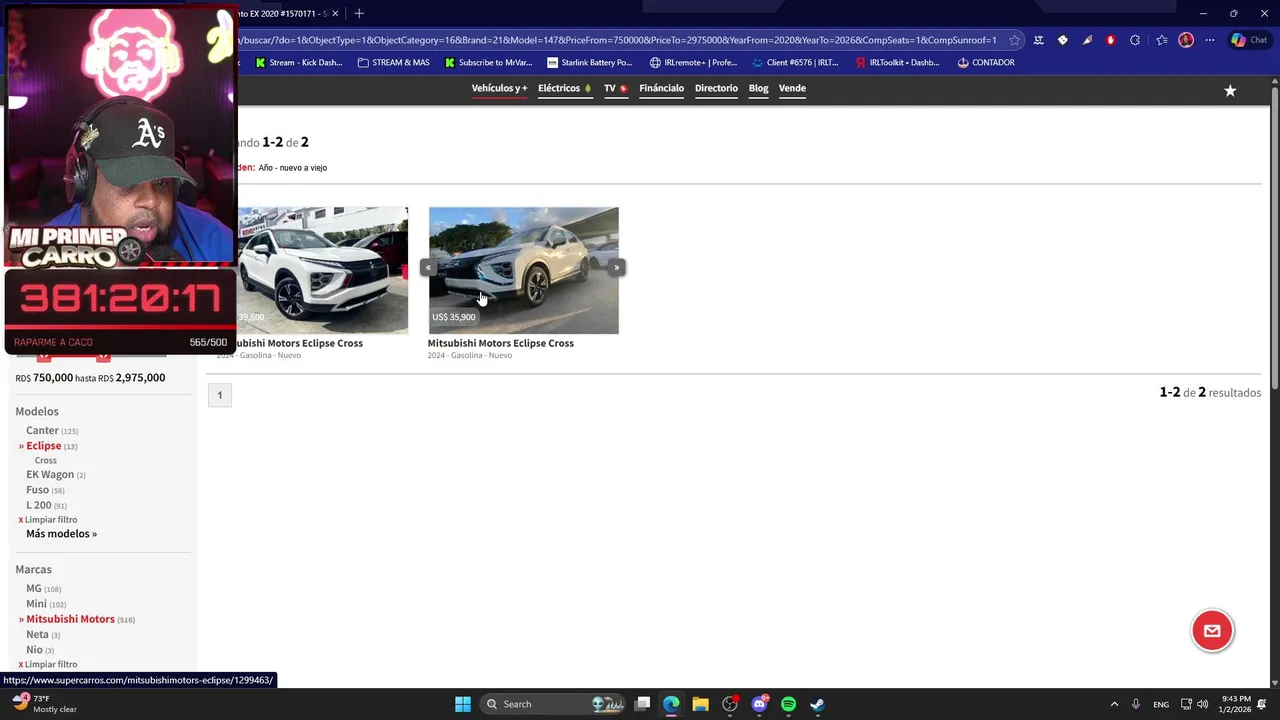
Task: Select the Eclipse model filter
Action: (x=43, y=446)
